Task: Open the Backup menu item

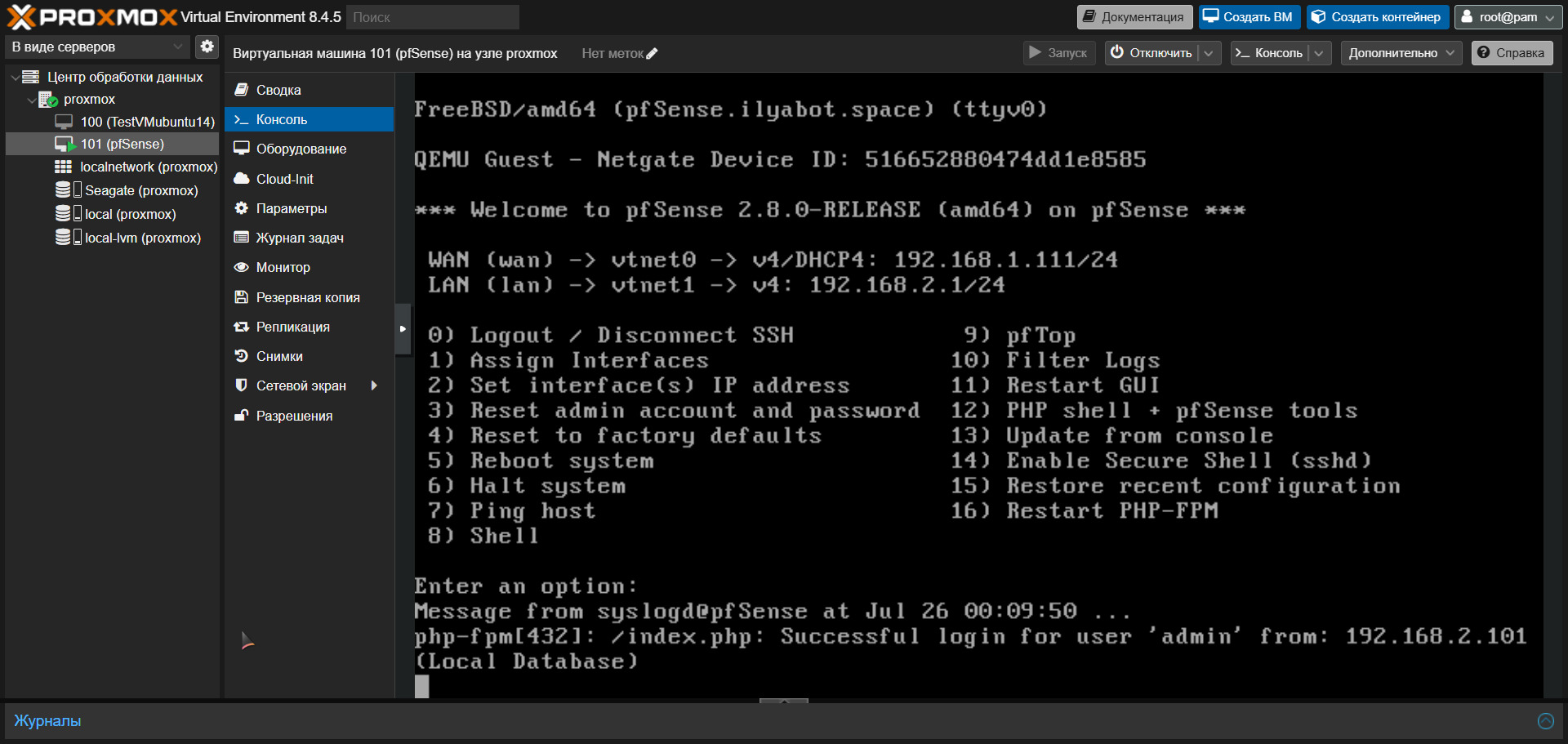Action: tap(309, 297)
